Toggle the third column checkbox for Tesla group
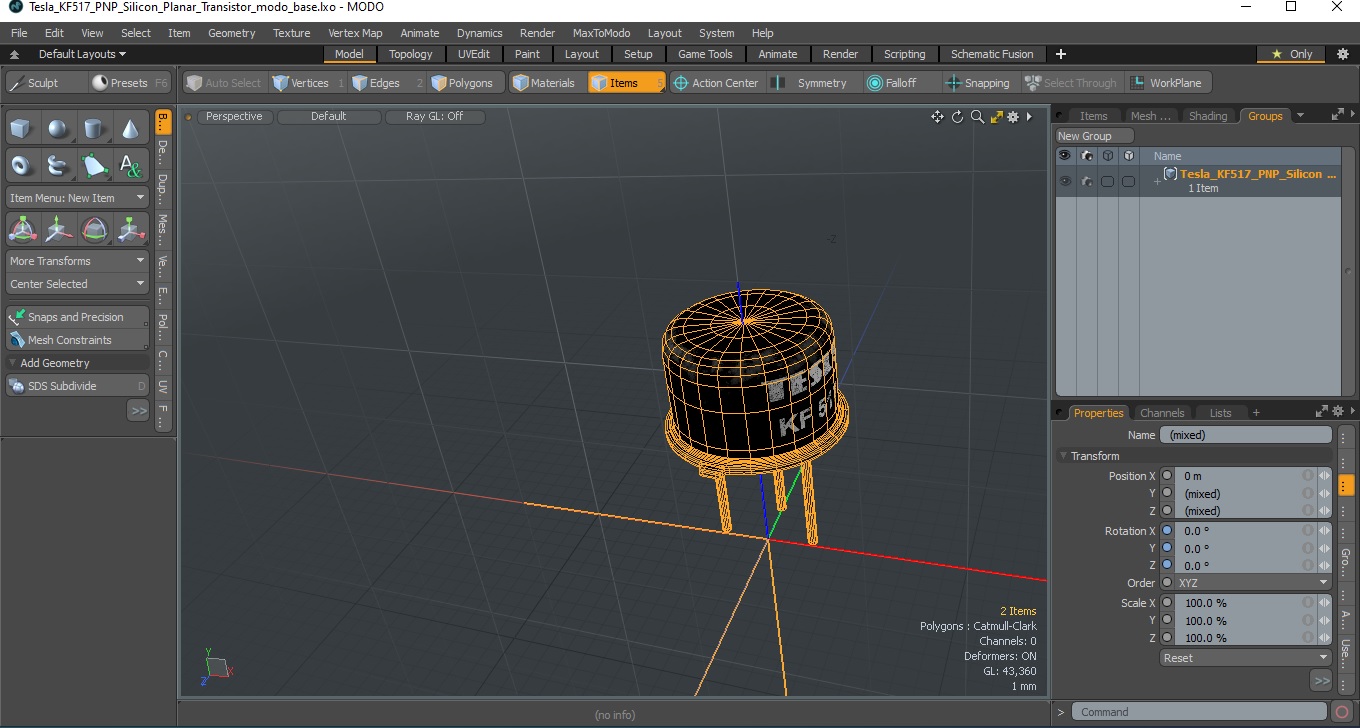 coord(1107,181)
